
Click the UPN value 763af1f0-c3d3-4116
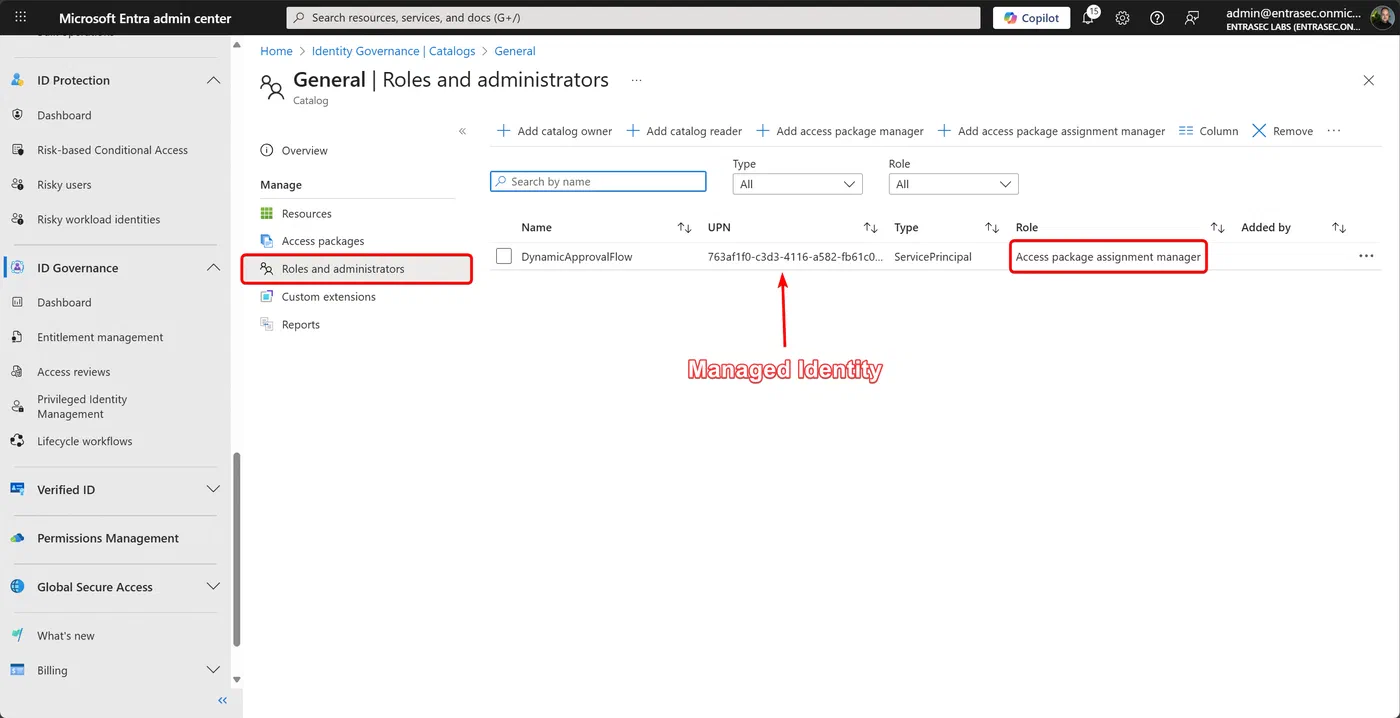point(795,257)
